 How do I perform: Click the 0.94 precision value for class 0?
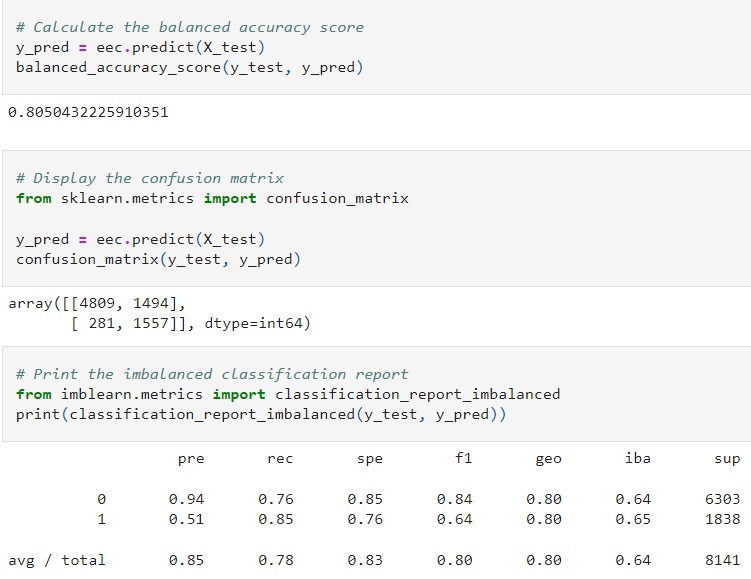tap(181, 499)
